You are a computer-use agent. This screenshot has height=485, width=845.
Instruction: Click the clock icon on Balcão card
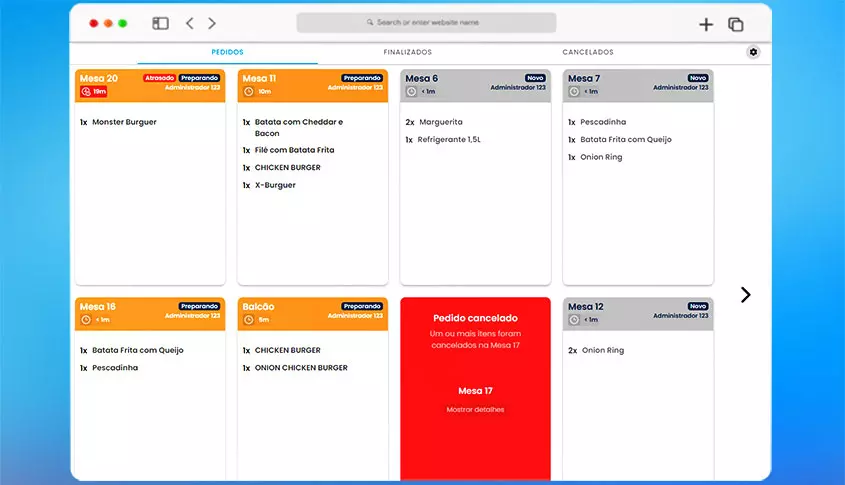(248, 320)
